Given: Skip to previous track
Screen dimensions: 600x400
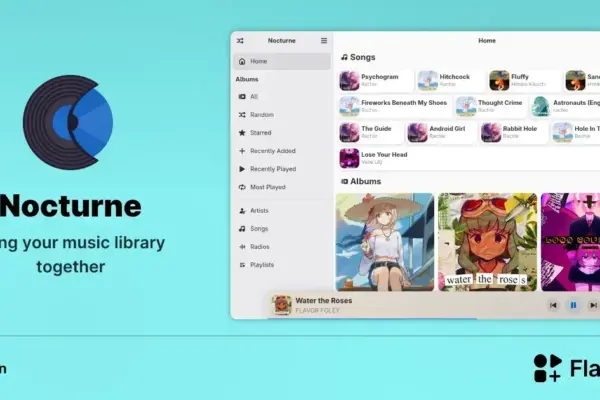Looking at the screenshot, I should pyautogui.click(x=553, y=305).
